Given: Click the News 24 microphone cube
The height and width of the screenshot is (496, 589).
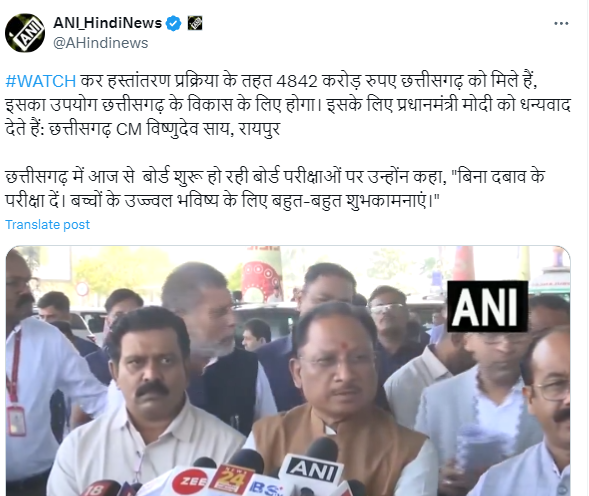Looking at the screenshot, I should click(230, 479).
